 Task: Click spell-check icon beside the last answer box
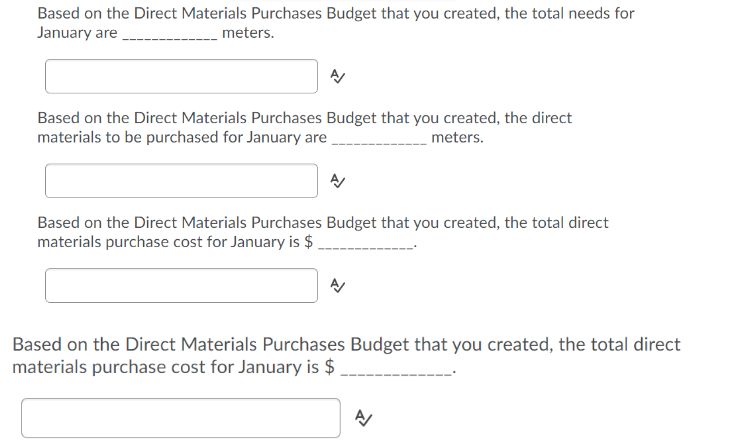366,418
